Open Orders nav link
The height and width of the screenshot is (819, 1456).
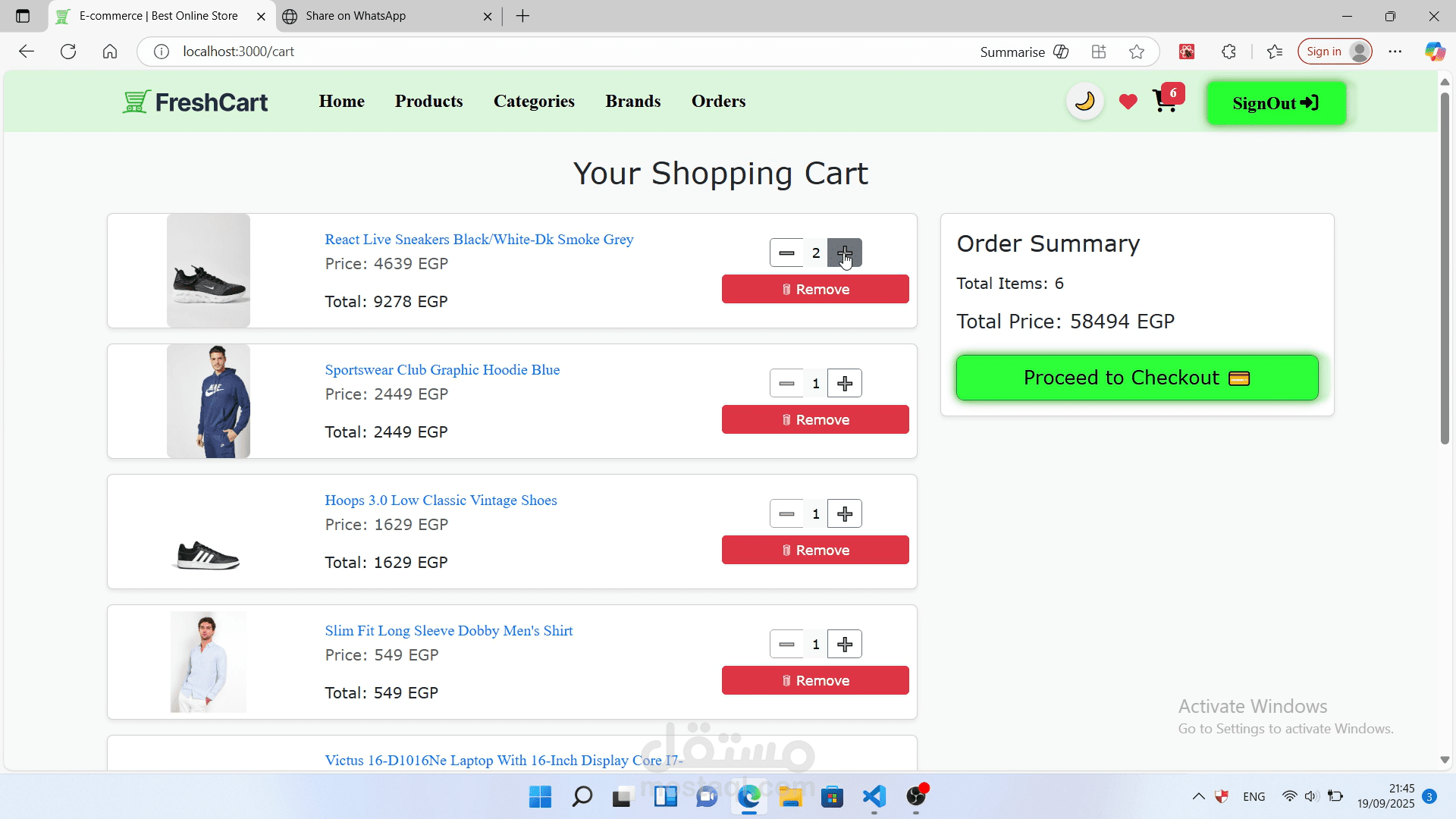(718, 101)
